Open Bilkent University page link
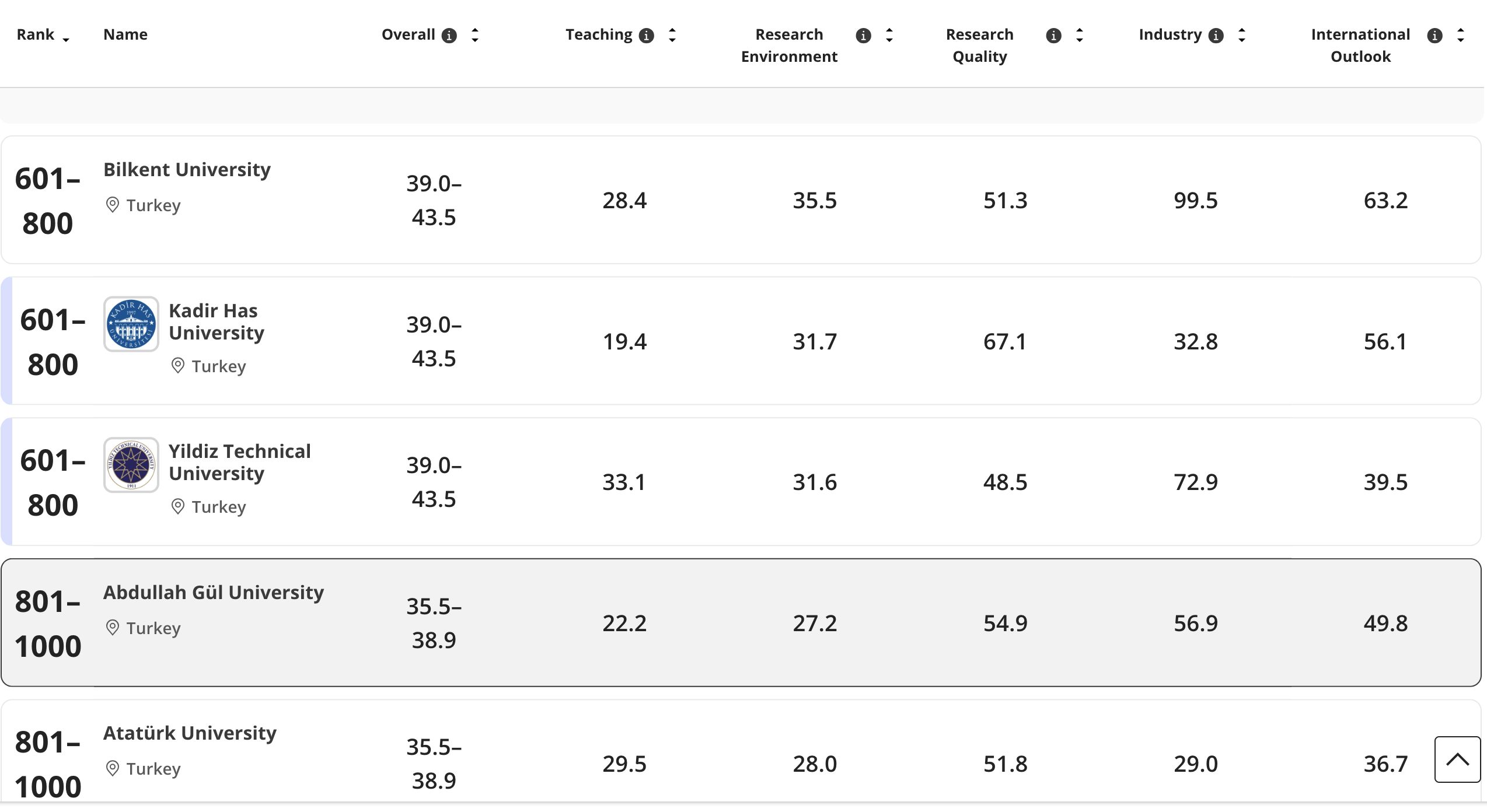The image size is (1487, 812). 187,169
